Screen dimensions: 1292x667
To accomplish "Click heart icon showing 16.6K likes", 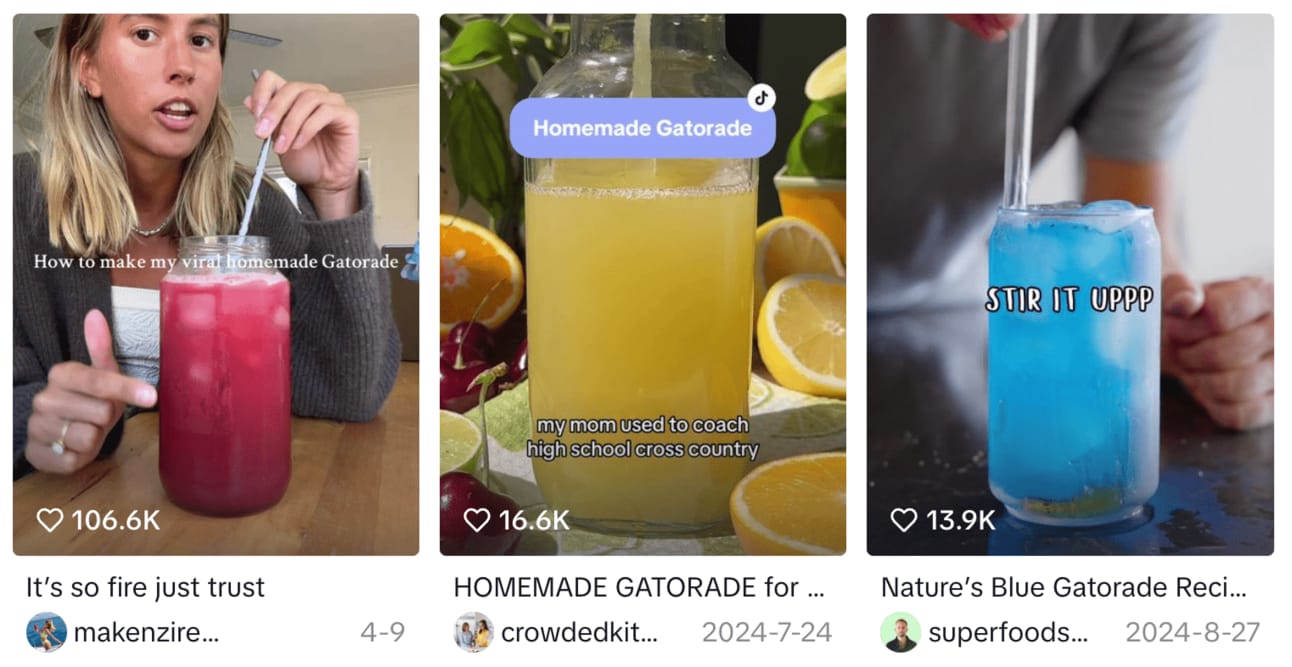I will (x=477, y=520).
